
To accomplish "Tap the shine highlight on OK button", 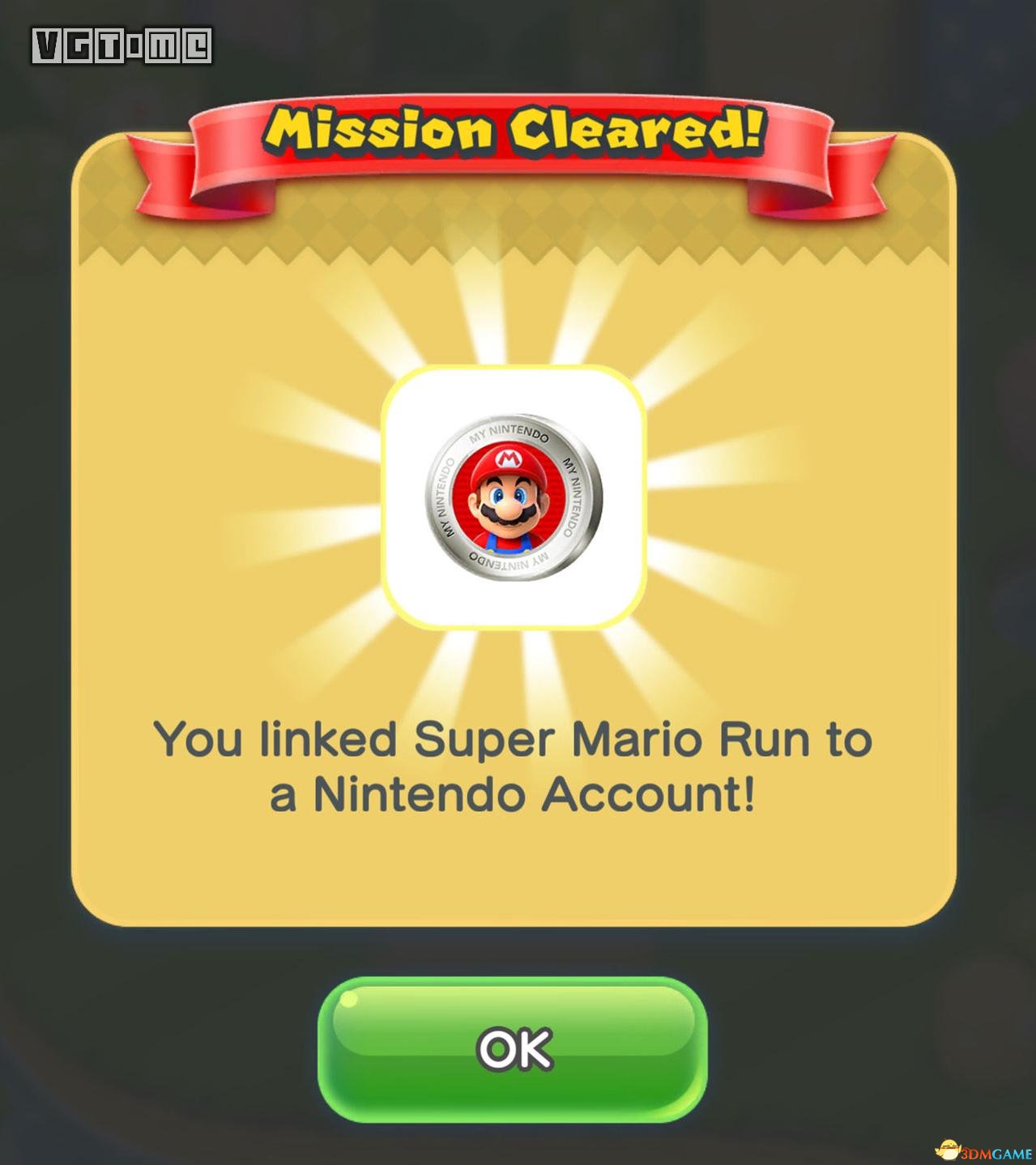I will [x=349, y=1001].
